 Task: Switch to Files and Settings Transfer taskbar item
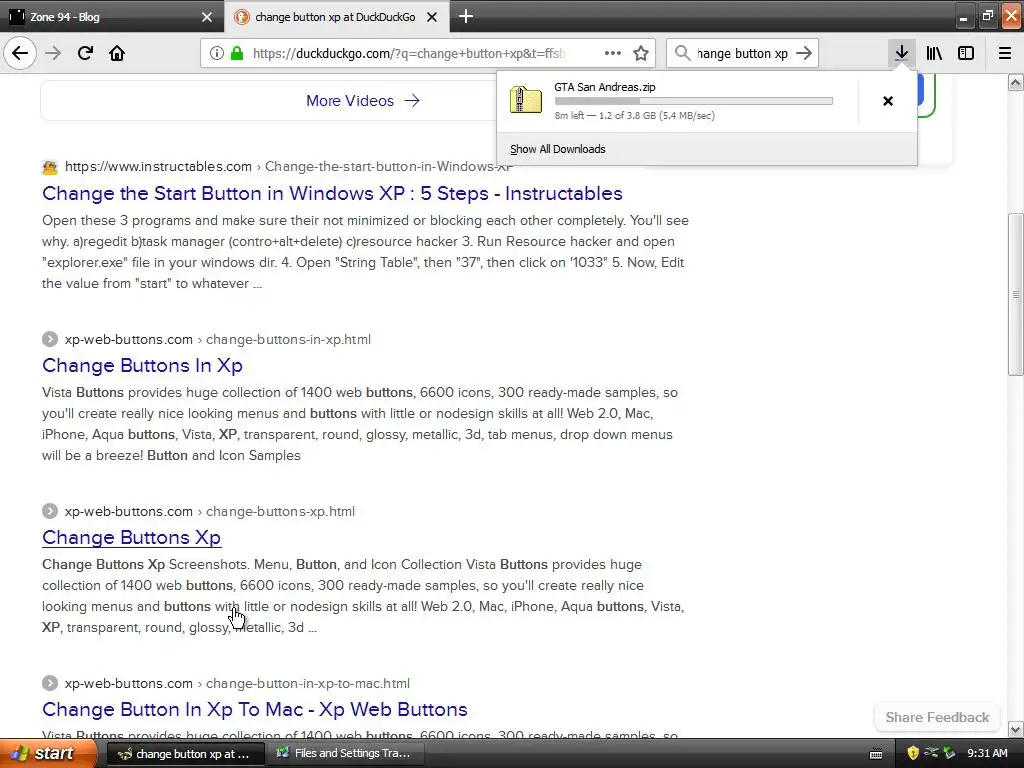(x=346, y=754)
